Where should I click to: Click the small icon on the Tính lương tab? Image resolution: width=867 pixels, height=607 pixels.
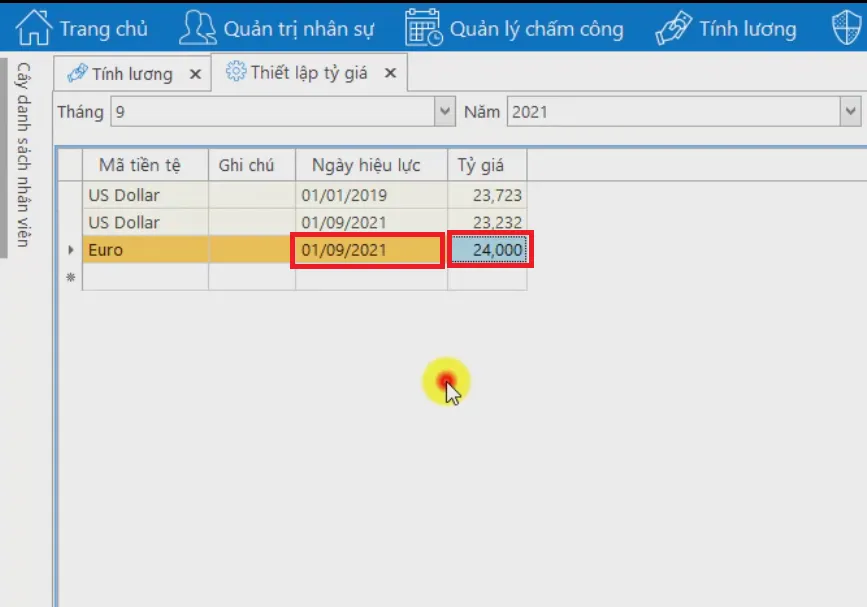pyautogui.click(x=77, y=73)
